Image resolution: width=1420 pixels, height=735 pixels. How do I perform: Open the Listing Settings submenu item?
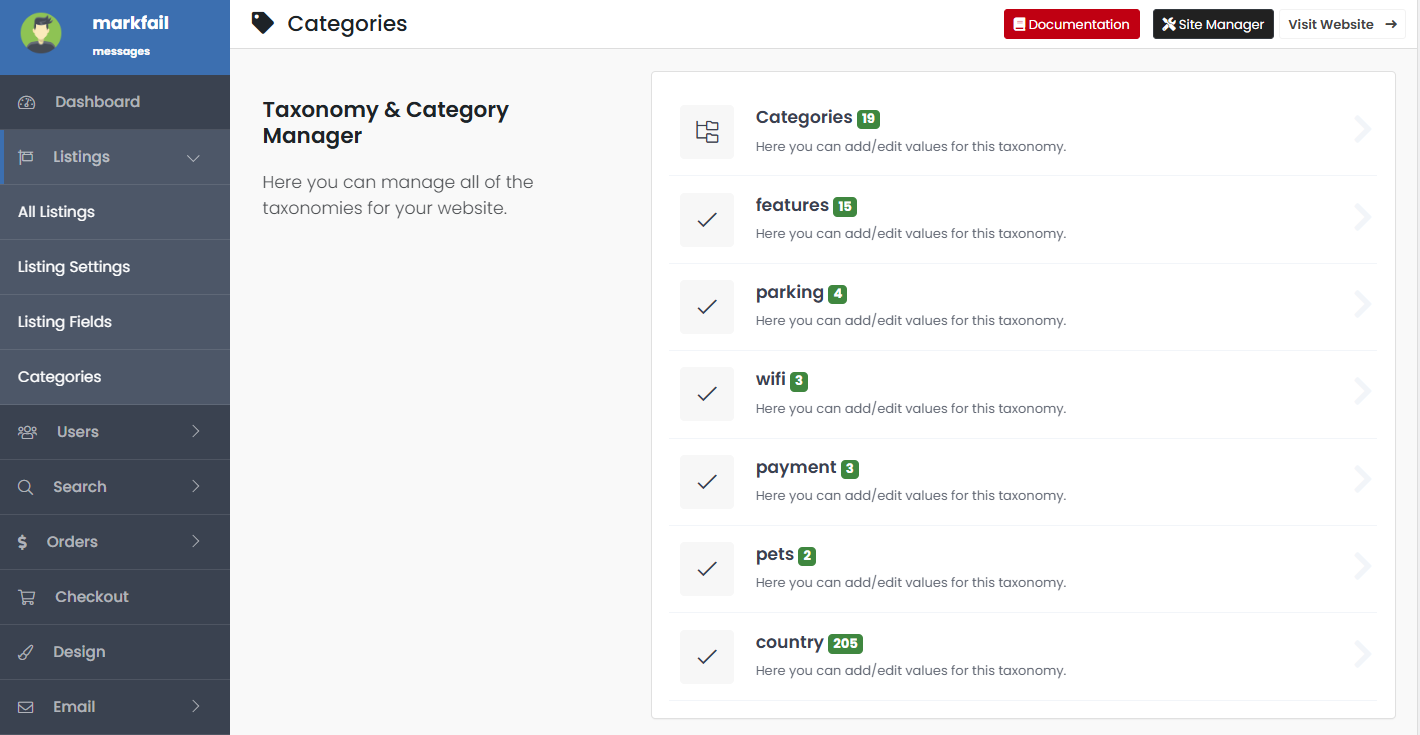click(x=74, y=267)
